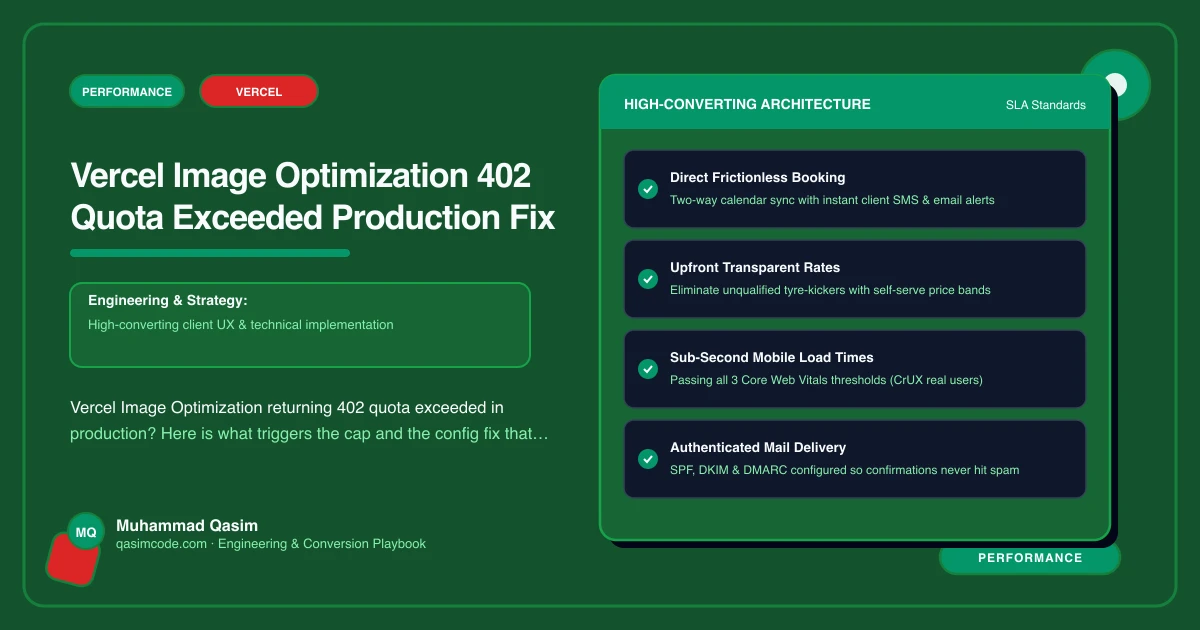
Task: Click the check icon beside Upfront Transparent Rates
Action: click(x=647, y=279)
